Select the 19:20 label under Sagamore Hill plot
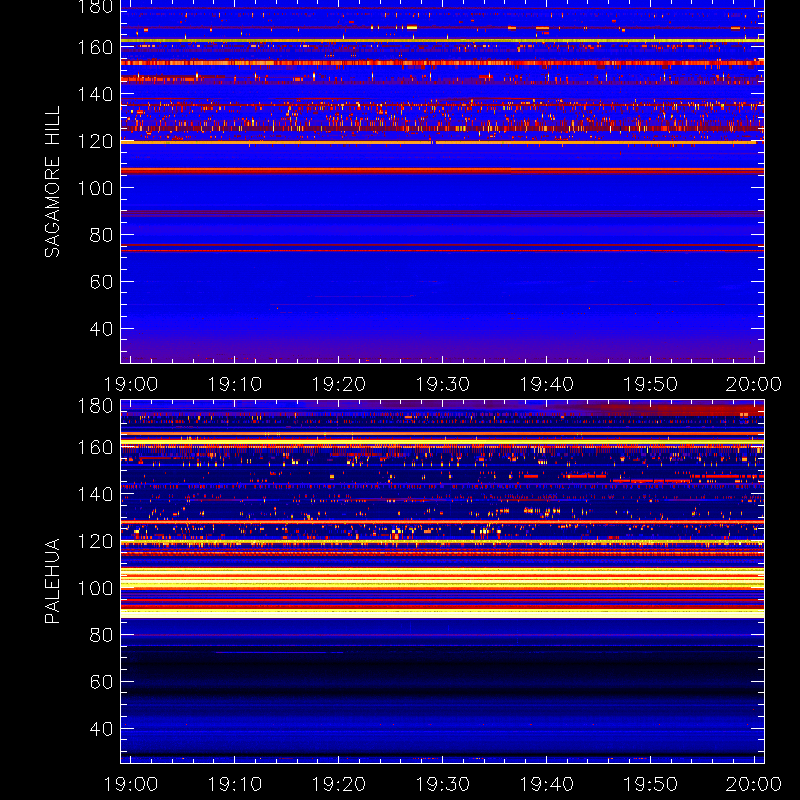Image resolution: width=800 pixels, height=800 pixels. [338, 384]
